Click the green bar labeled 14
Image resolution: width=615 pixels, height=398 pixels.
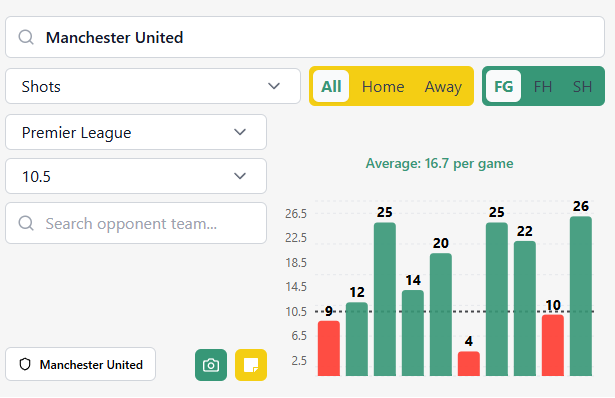point(413,333)
